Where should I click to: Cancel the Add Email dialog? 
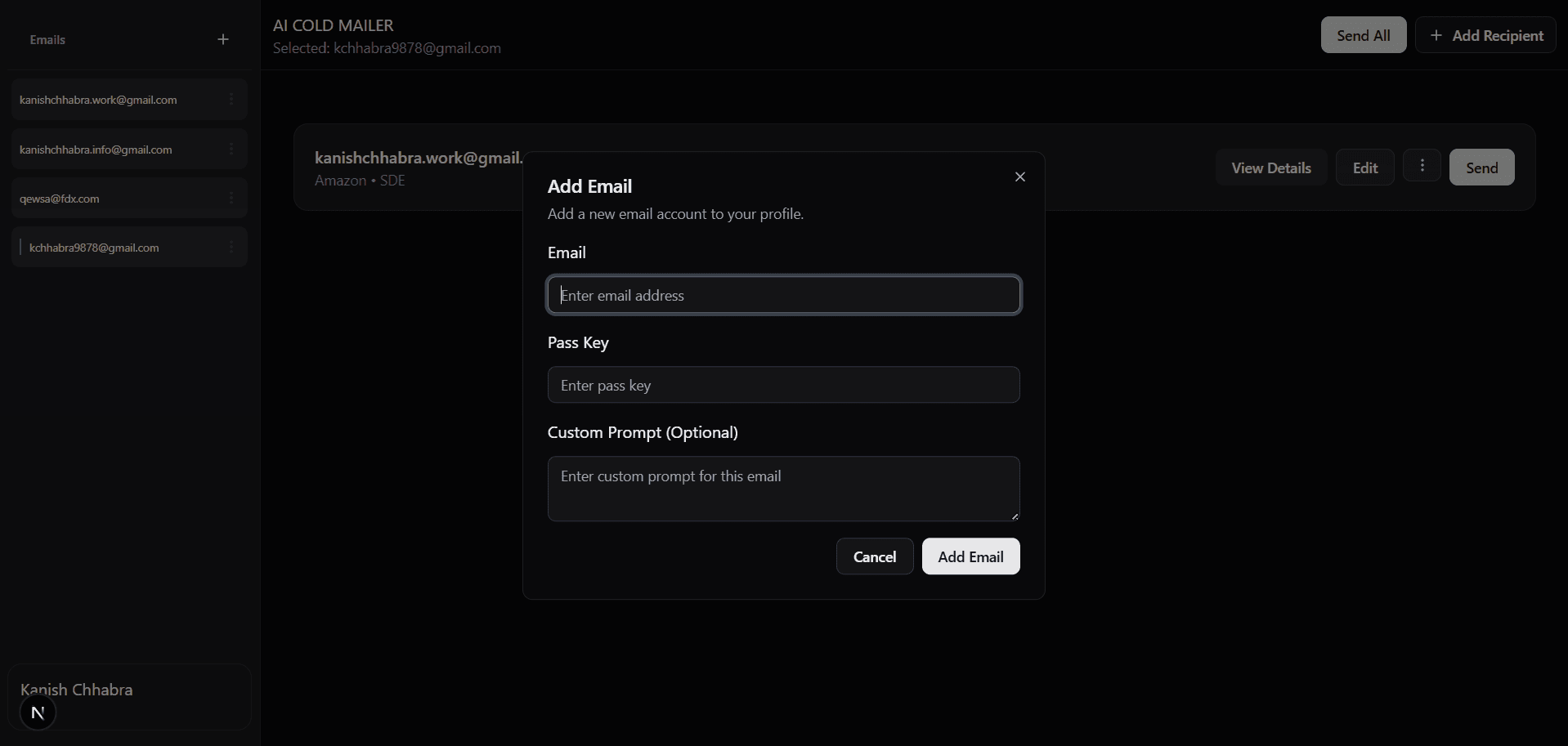874,556
